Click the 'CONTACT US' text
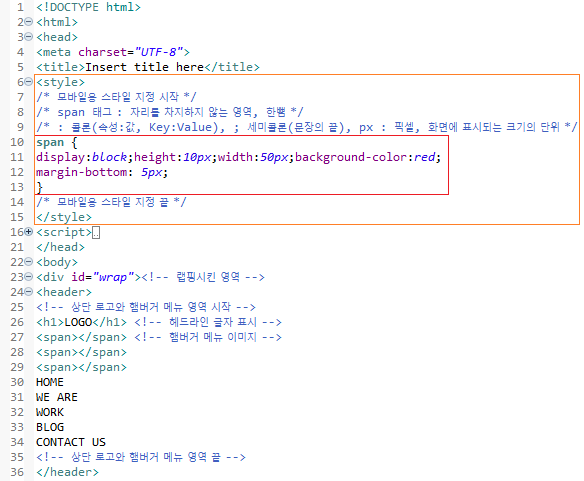 pos(71,442)
